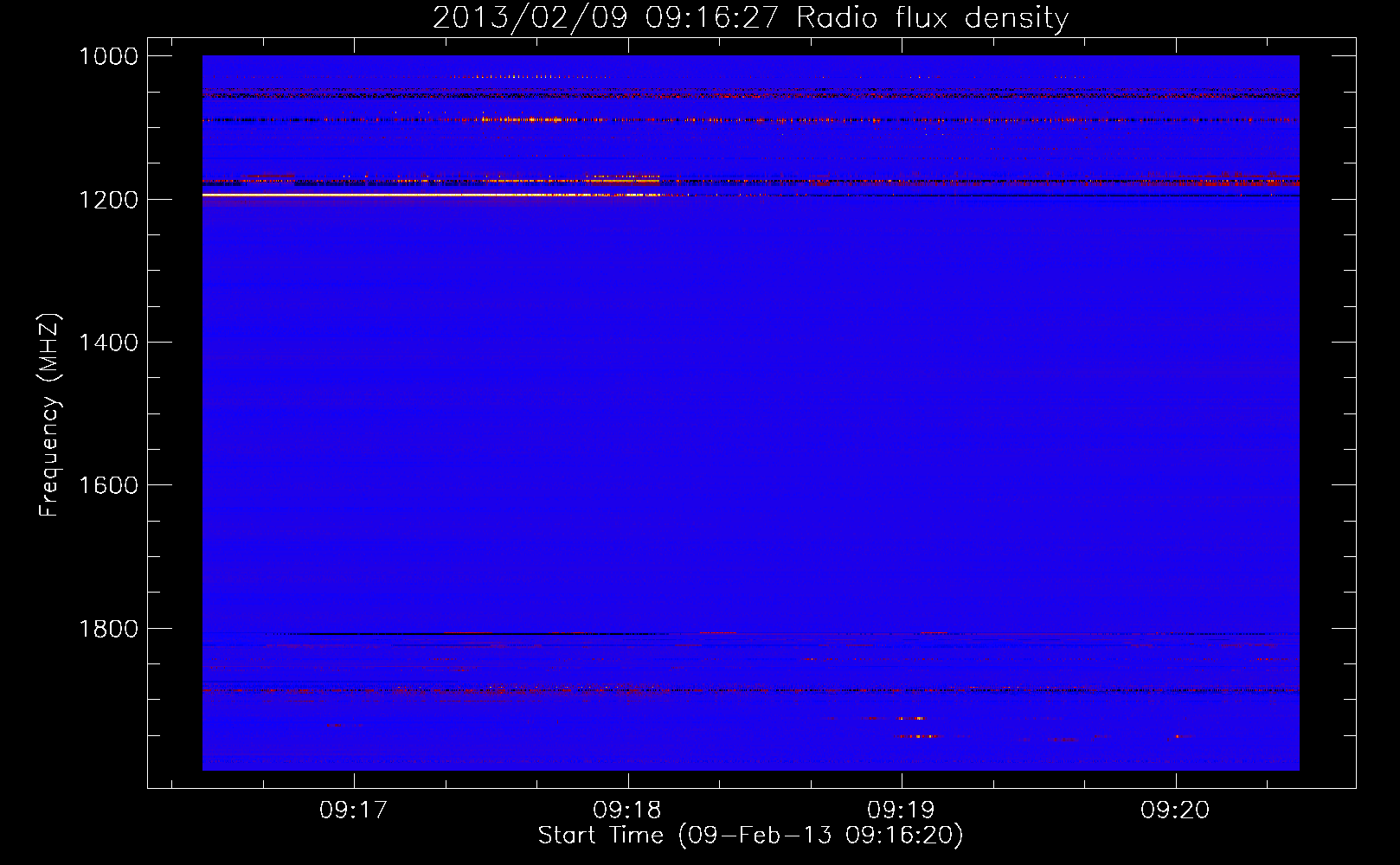Click the '1800' frequency tick label
1400x865 pixels.
click(x=108, y=629)
